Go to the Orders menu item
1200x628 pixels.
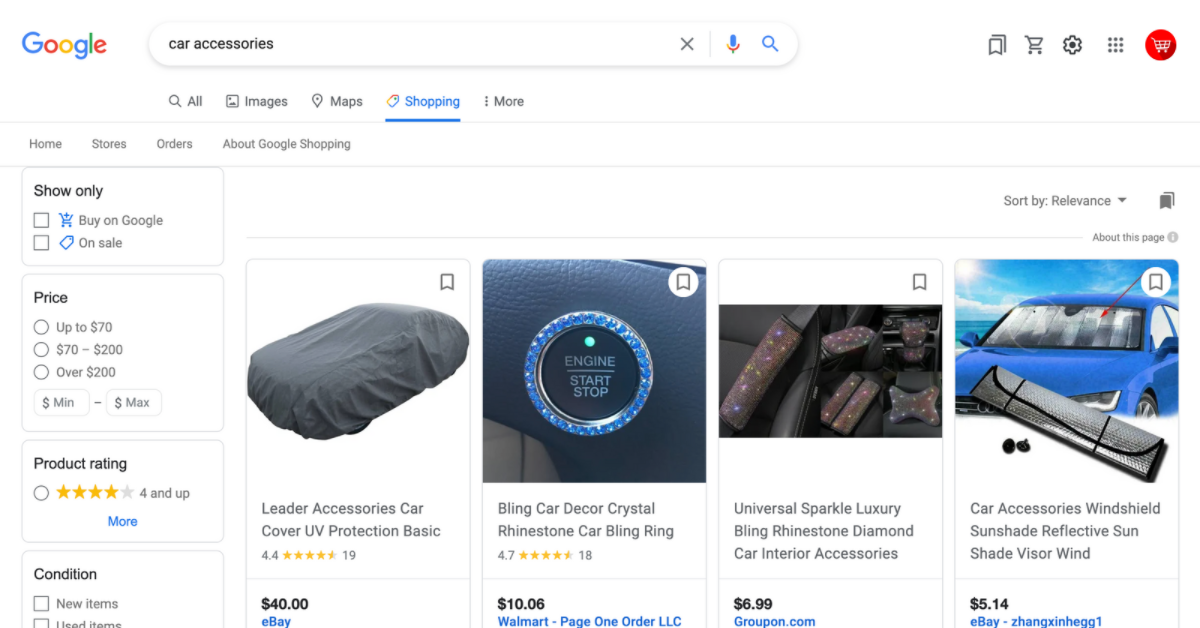click(x=174, y=144)
